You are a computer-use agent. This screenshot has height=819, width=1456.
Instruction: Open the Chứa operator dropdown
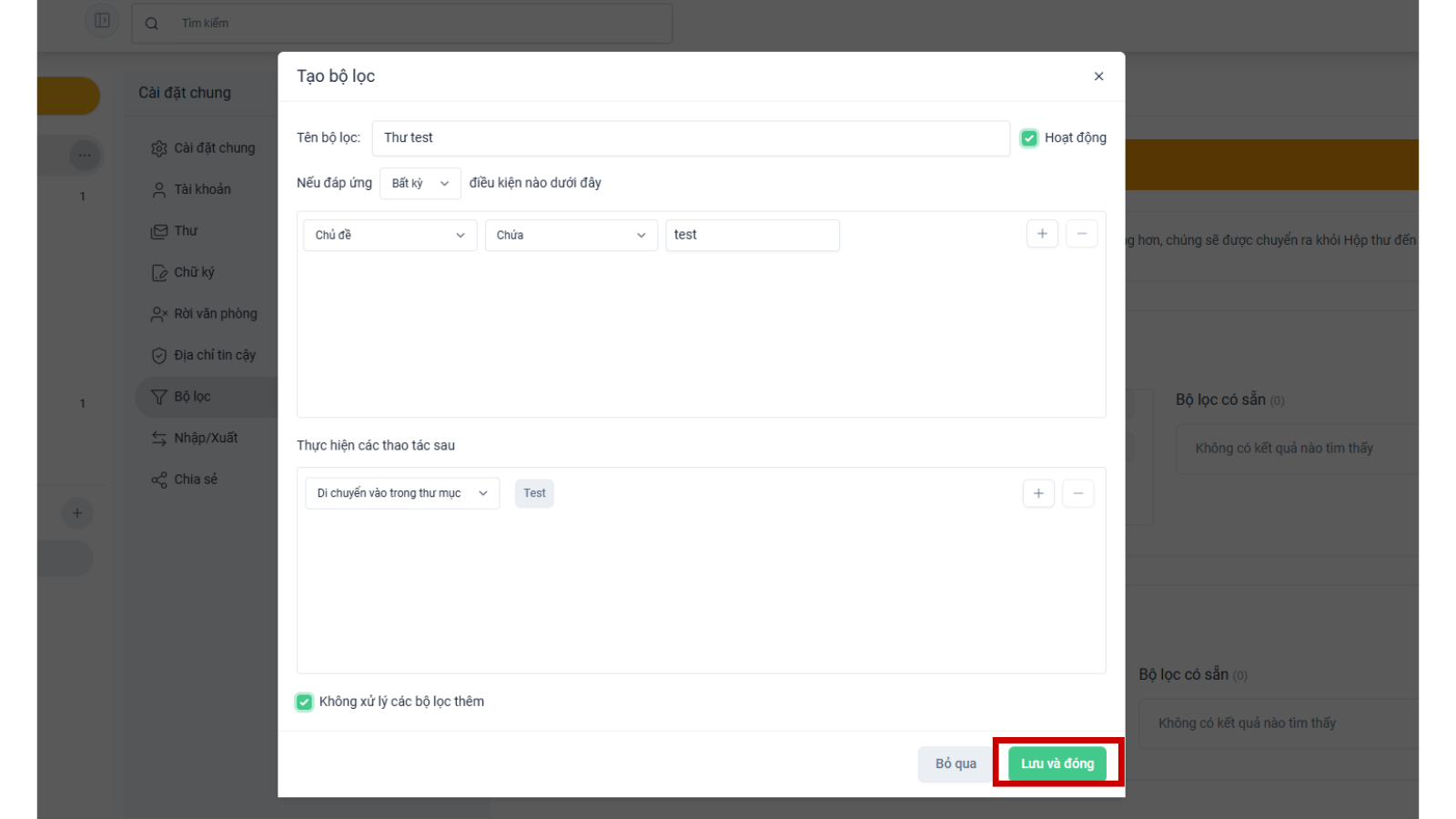point(571,235)
